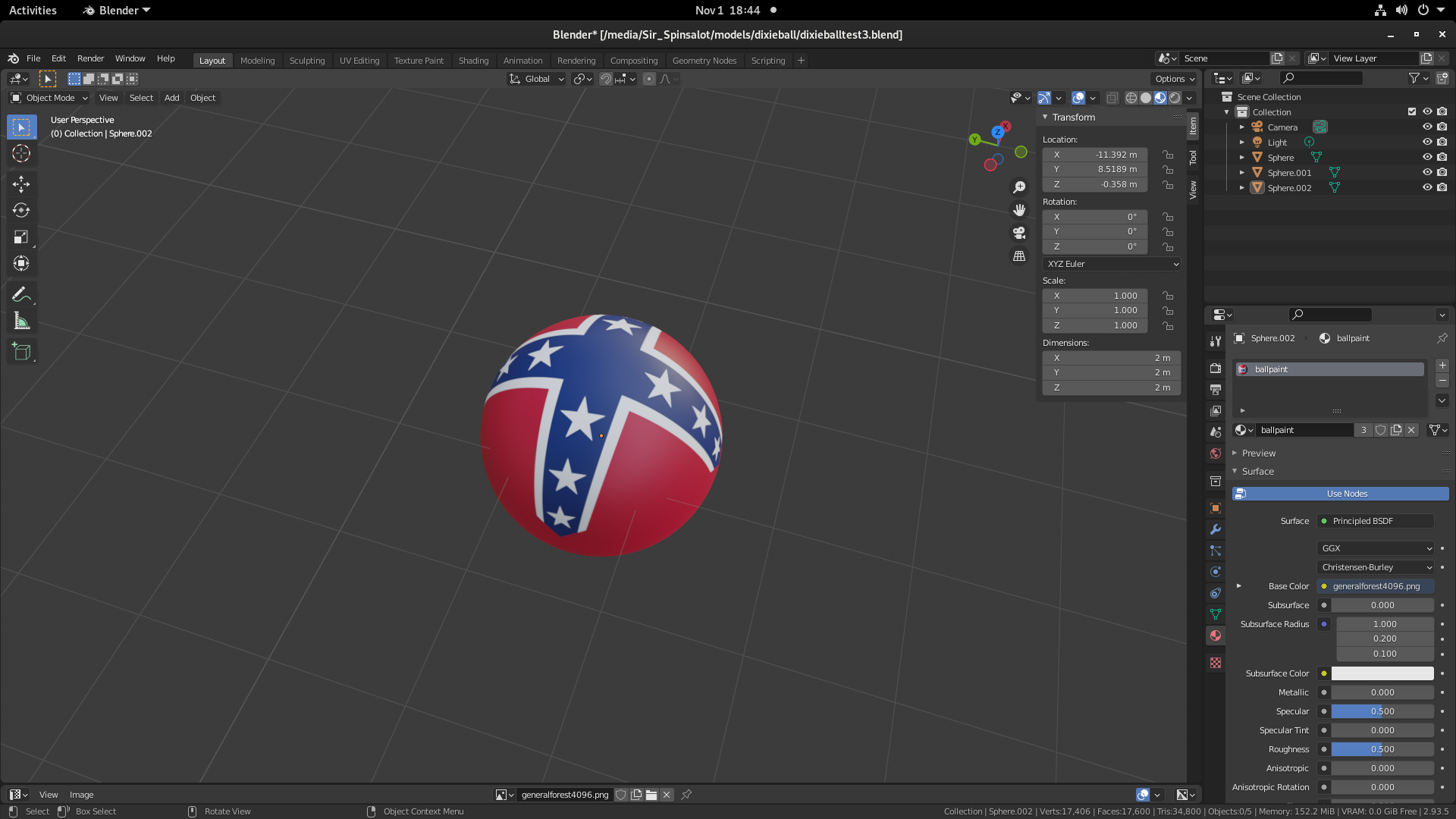The width and height of the screenshot is (1456, 819).
Task: Open Render properties tab icon
Action: (x=1216, y=368)
